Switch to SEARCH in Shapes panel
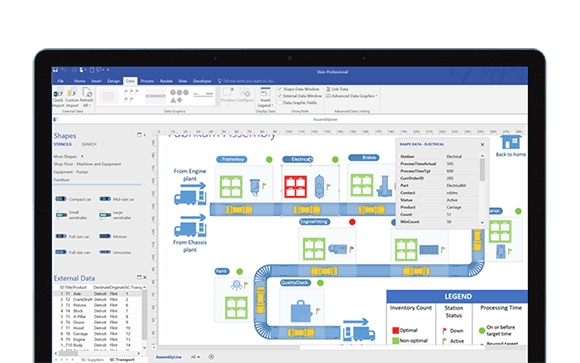 click(89, 144)
